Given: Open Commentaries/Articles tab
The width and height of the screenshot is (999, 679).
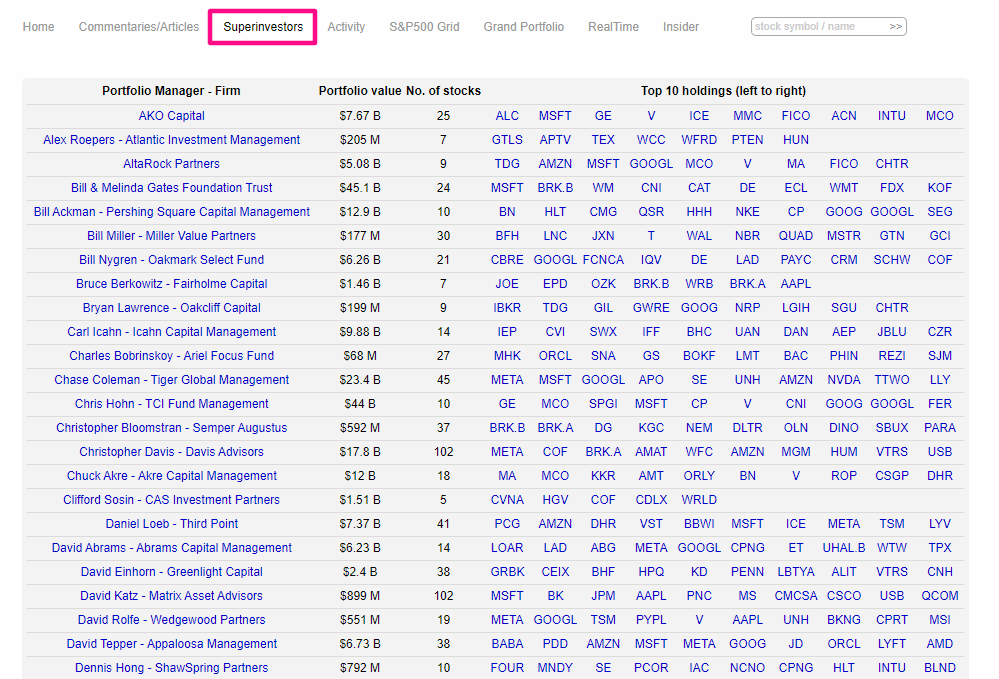Looking at the screenshot, I should click(x=139, y=27).
